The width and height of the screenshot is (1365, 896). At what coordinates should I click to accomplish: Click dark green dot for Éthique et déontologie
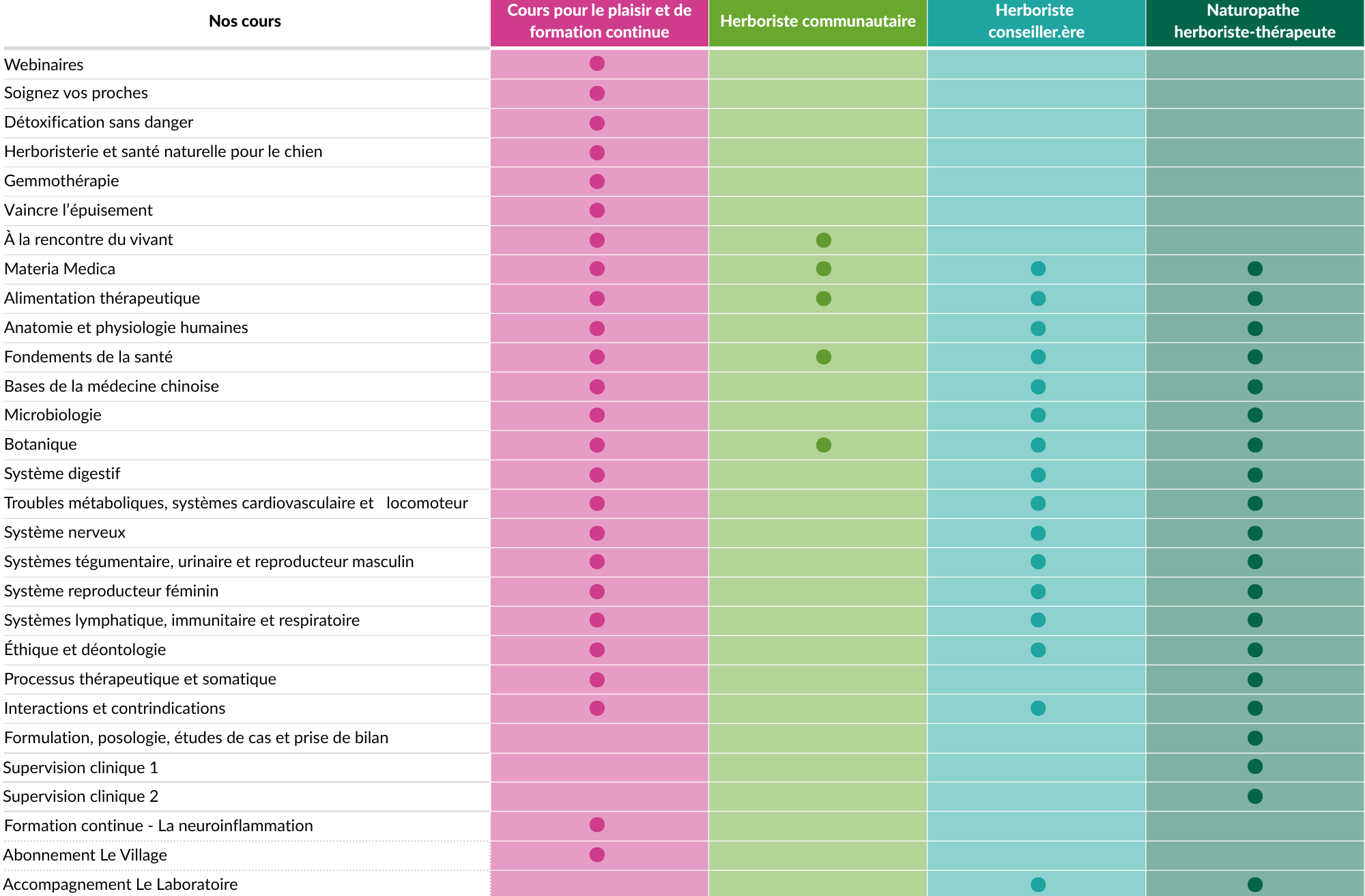tap(1254, 650)
